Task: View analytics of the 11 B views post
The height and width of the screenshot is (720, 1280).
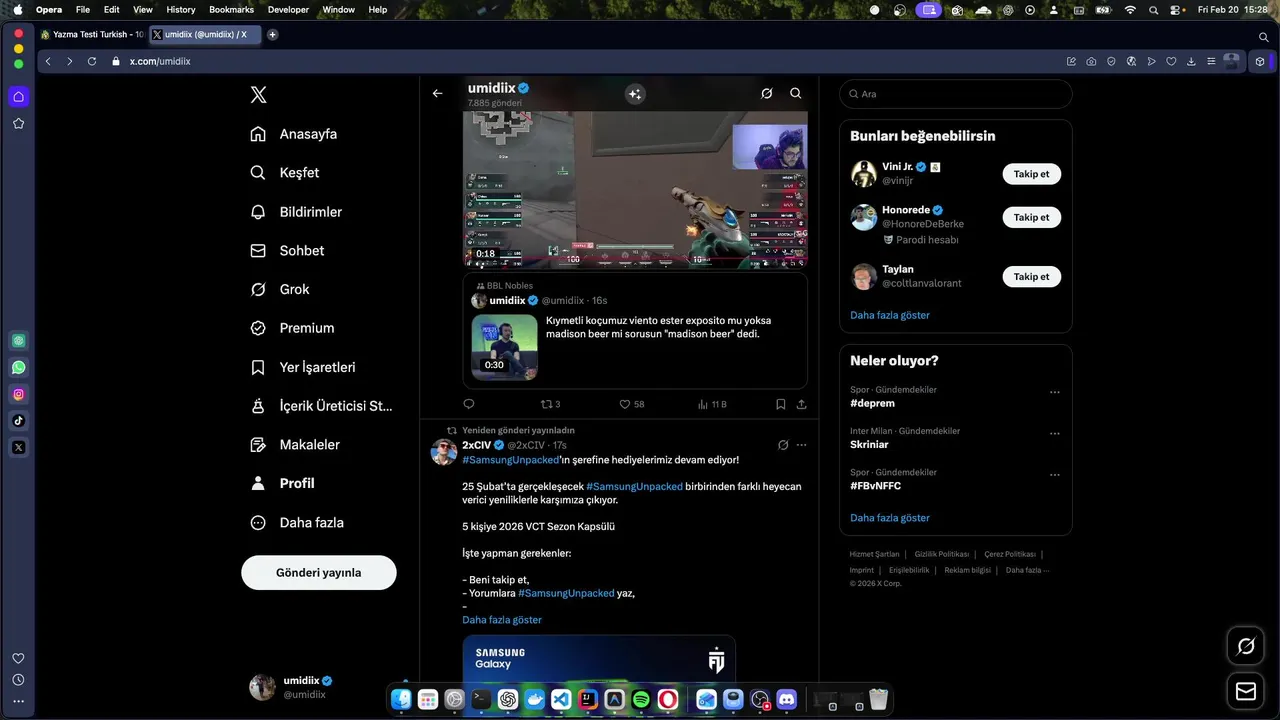Action: pos(712,404)
